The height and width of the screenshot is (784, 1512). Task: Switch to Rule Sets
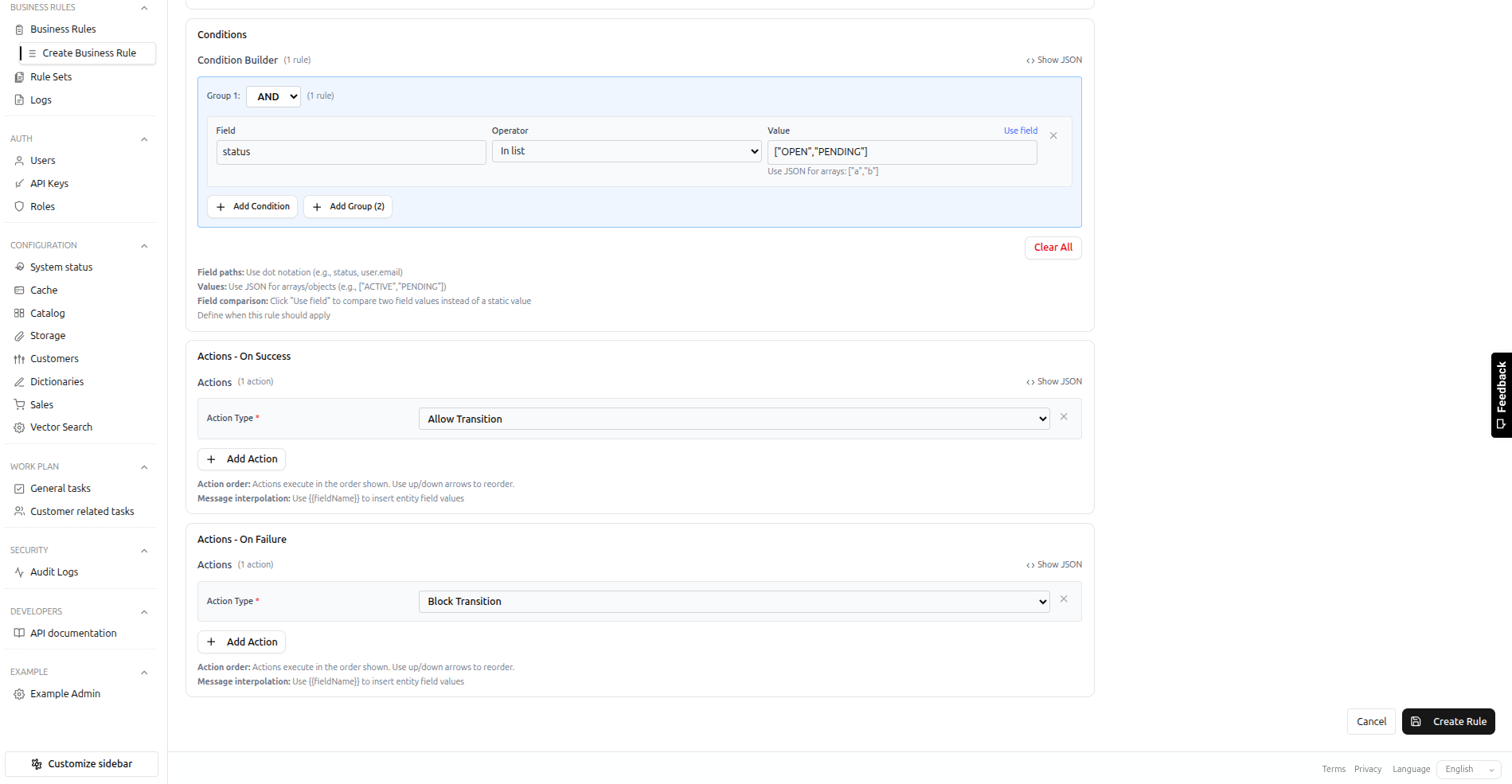51,76
